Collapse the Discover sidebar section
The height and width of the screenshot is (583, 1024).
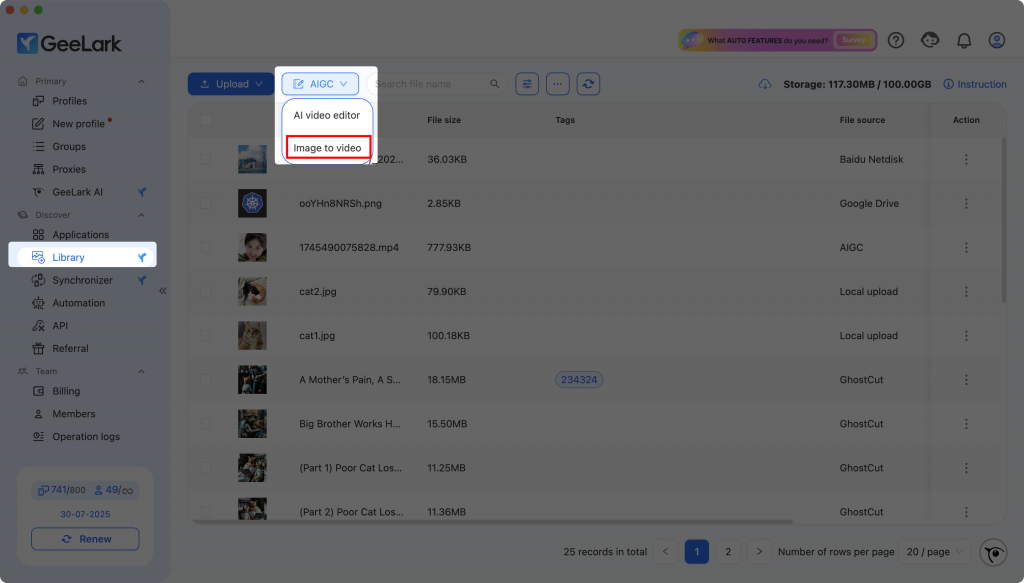pyautogui.click(x=142, y=215)
